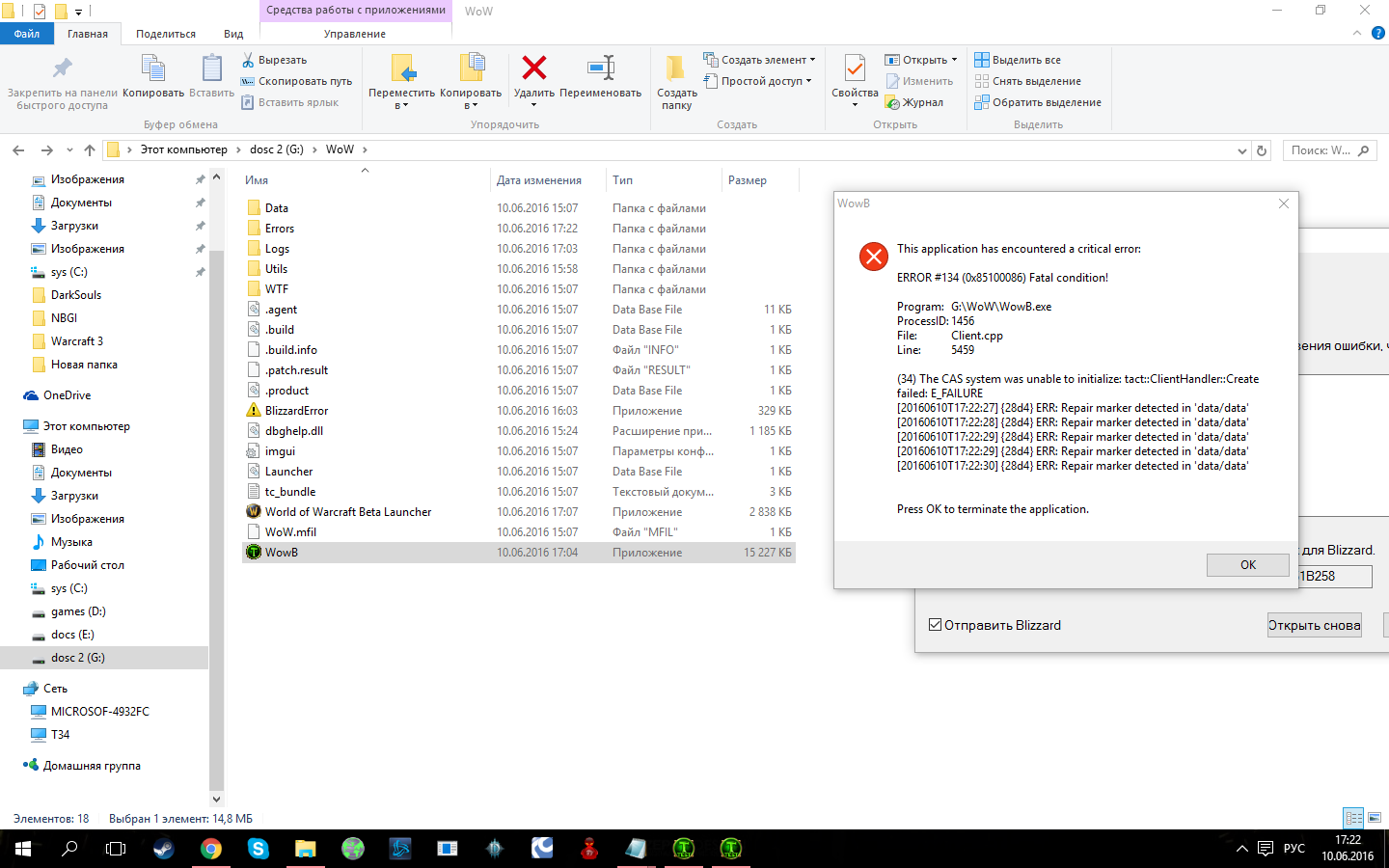Pin to Quick Access (Закрепить на панели)

tap(63, 82)
